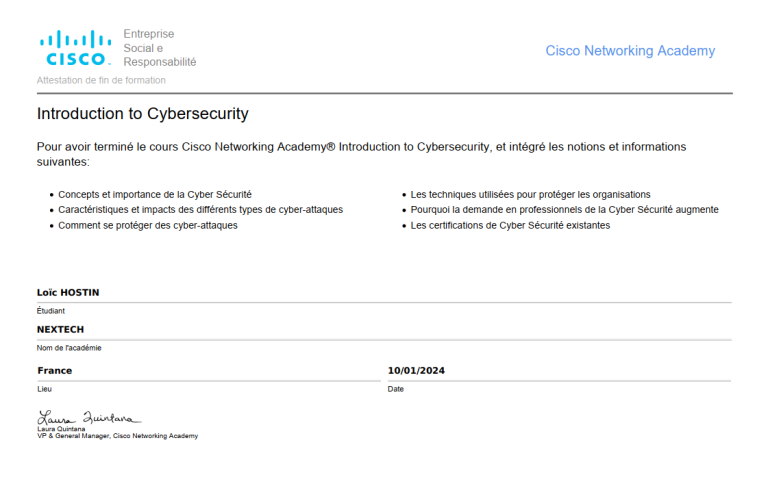This screenshot has height=499, width=768.
Task: Click the Entreprise Social e Responsabilité text
Action: click(x=160, y=48)
